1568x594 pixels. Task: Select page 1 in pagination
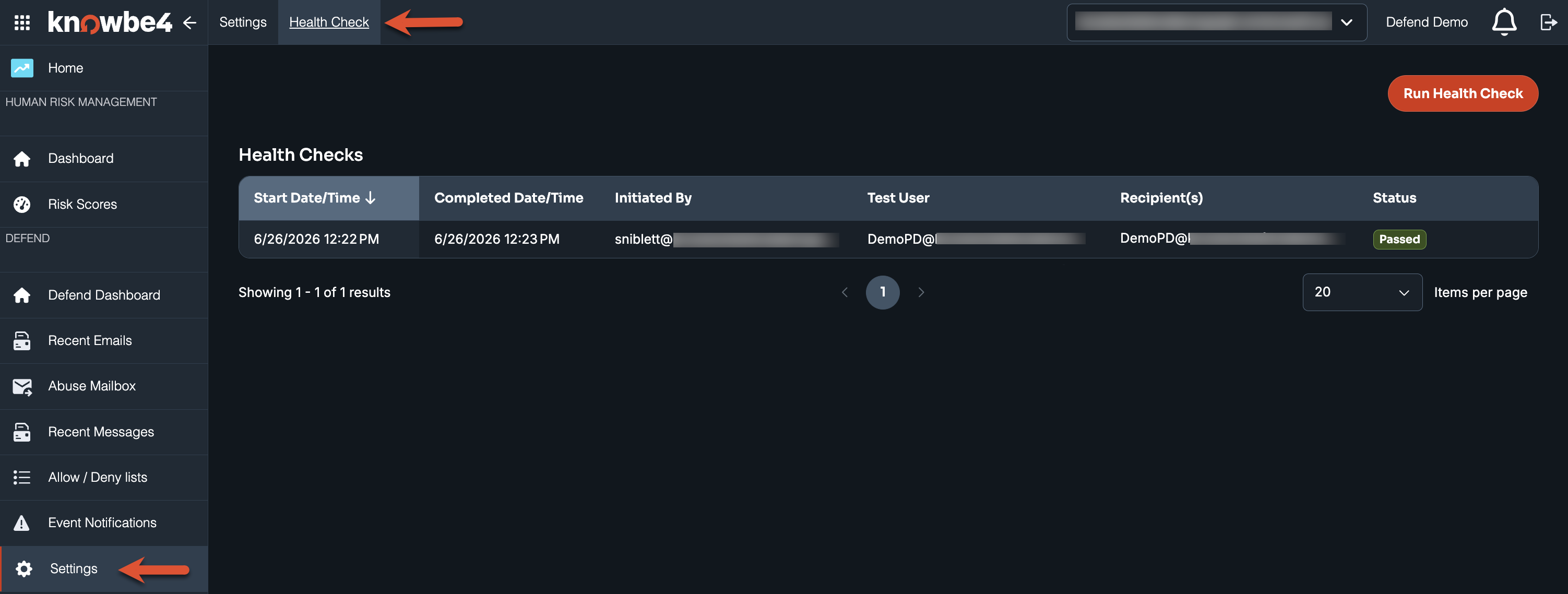tap(883, 293)
